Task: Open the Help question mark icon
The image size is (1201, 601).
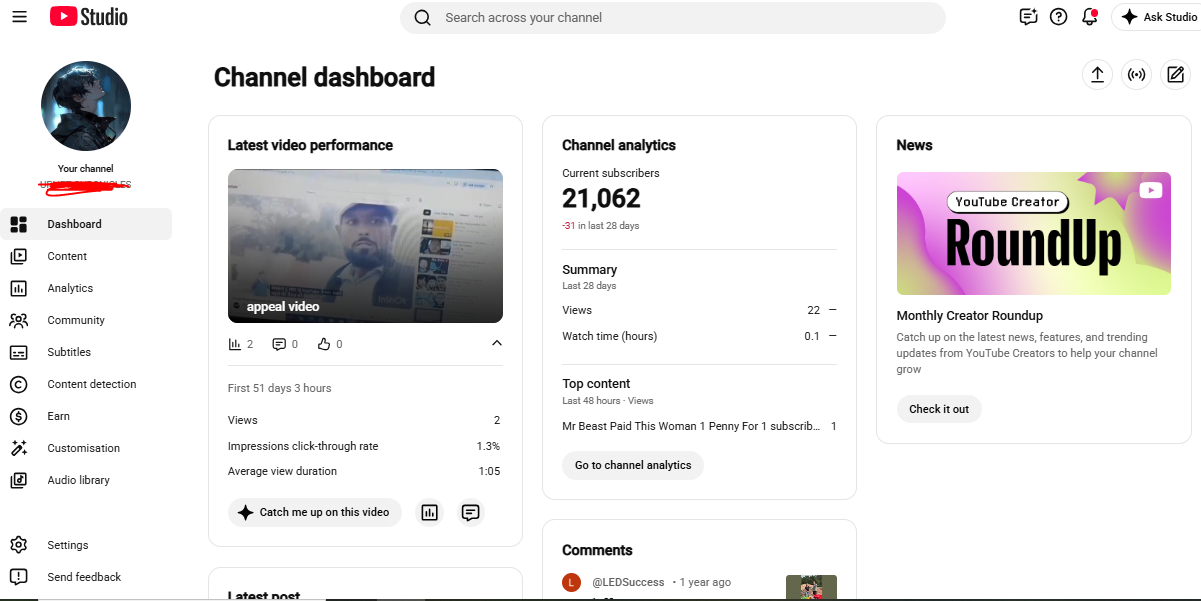Action: 1059,17
